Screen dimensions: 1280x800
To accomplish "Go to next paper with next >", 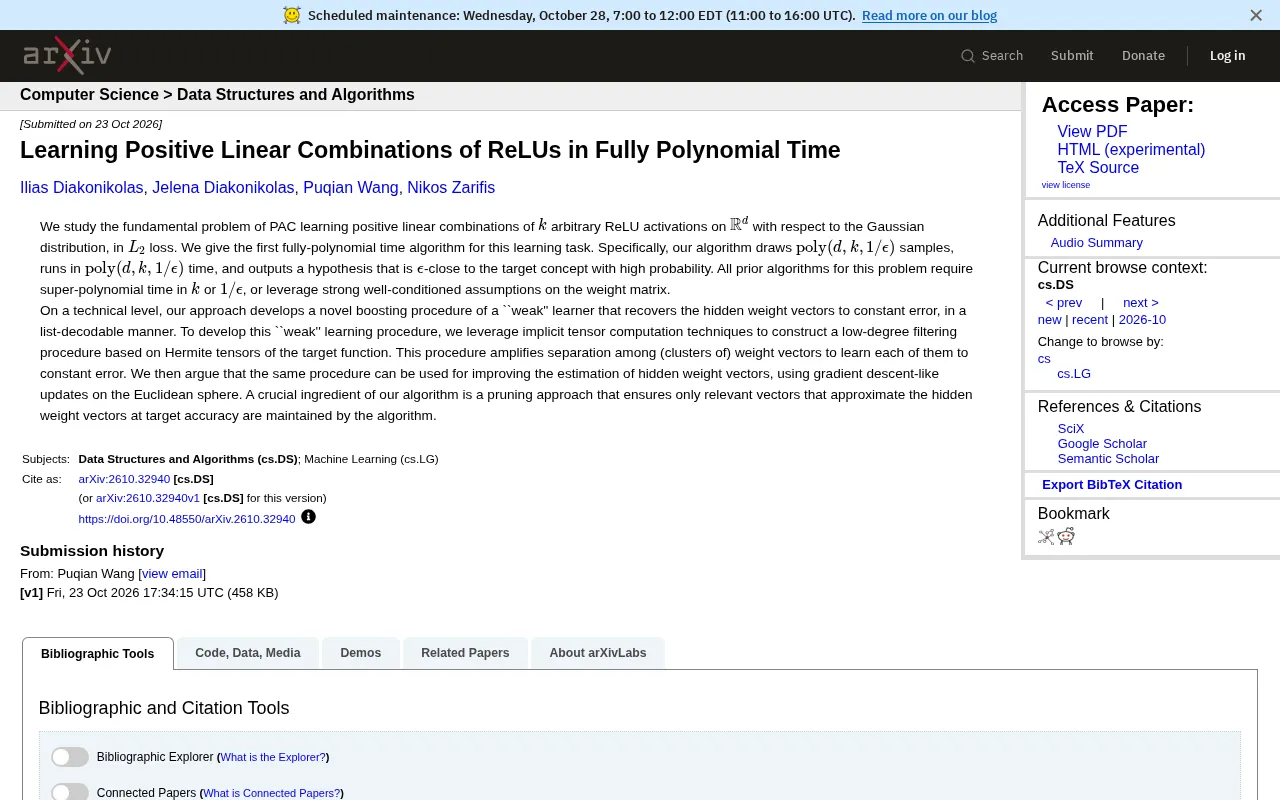I will tap(1140, 303).
